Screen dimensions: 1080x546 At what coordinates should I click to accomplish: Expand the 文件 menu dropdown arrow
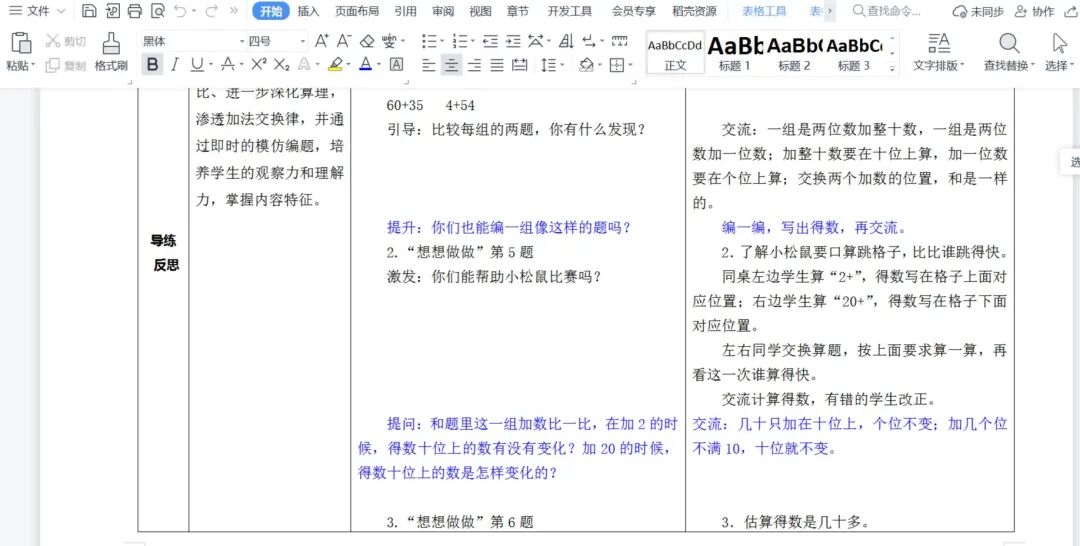pos(61,11)
